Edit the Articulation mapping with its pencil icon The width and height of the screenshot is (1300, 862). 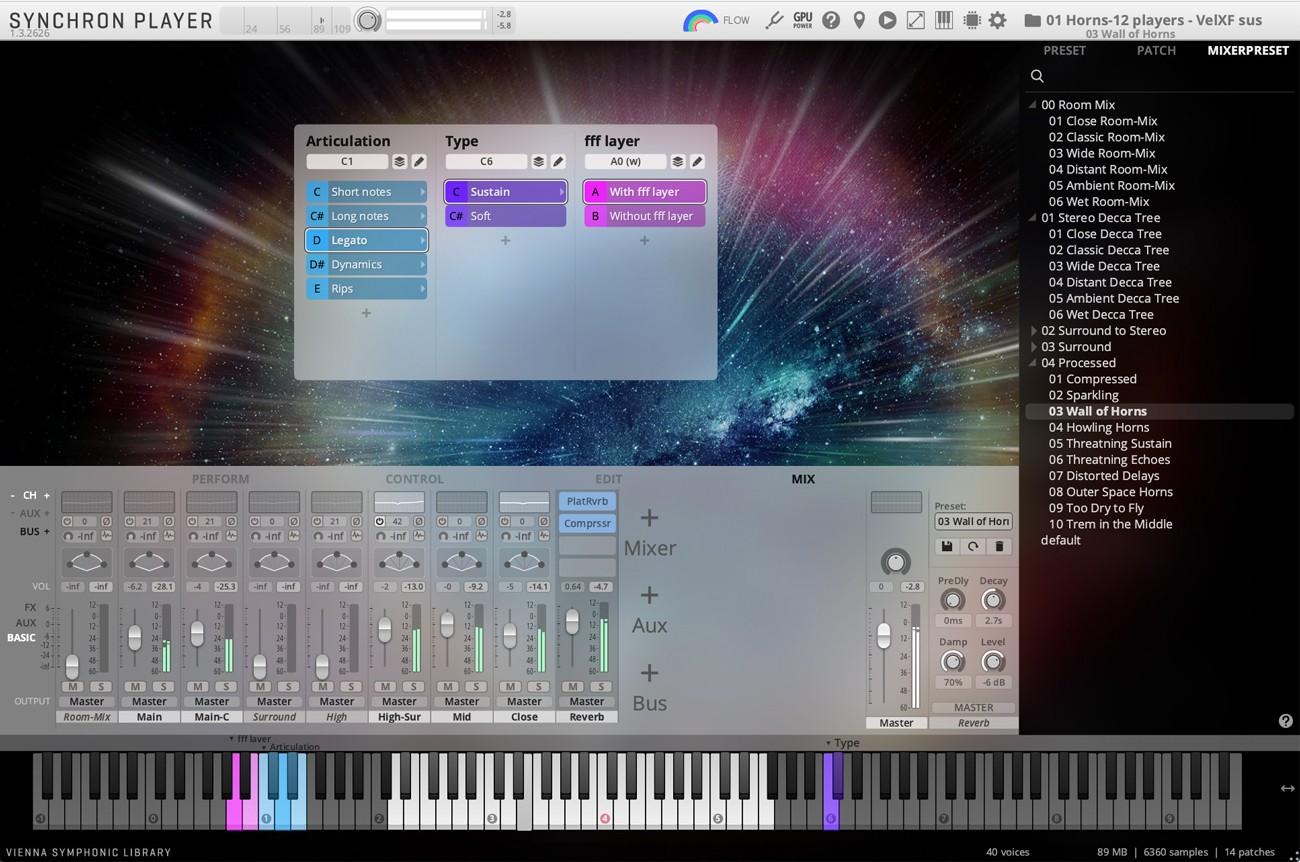click(x=419, y=161)
